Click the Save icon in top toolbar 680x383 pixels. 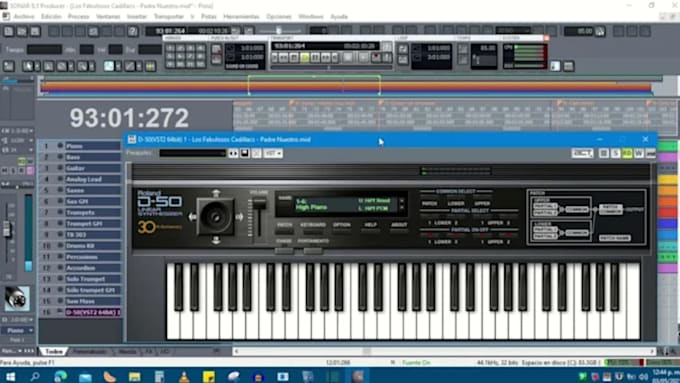tap(35, 31)
